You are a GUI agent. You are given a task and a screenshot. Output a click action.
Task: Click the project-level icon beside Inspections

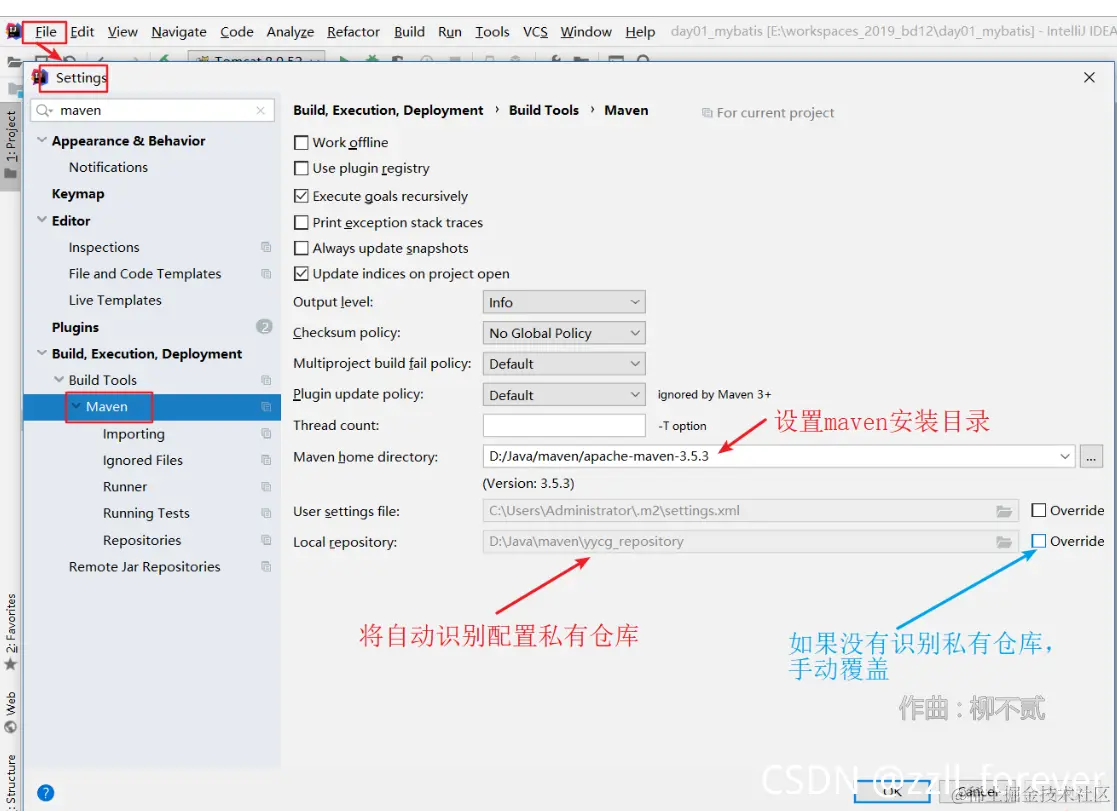pyautogui.click(x=266, y=247)
